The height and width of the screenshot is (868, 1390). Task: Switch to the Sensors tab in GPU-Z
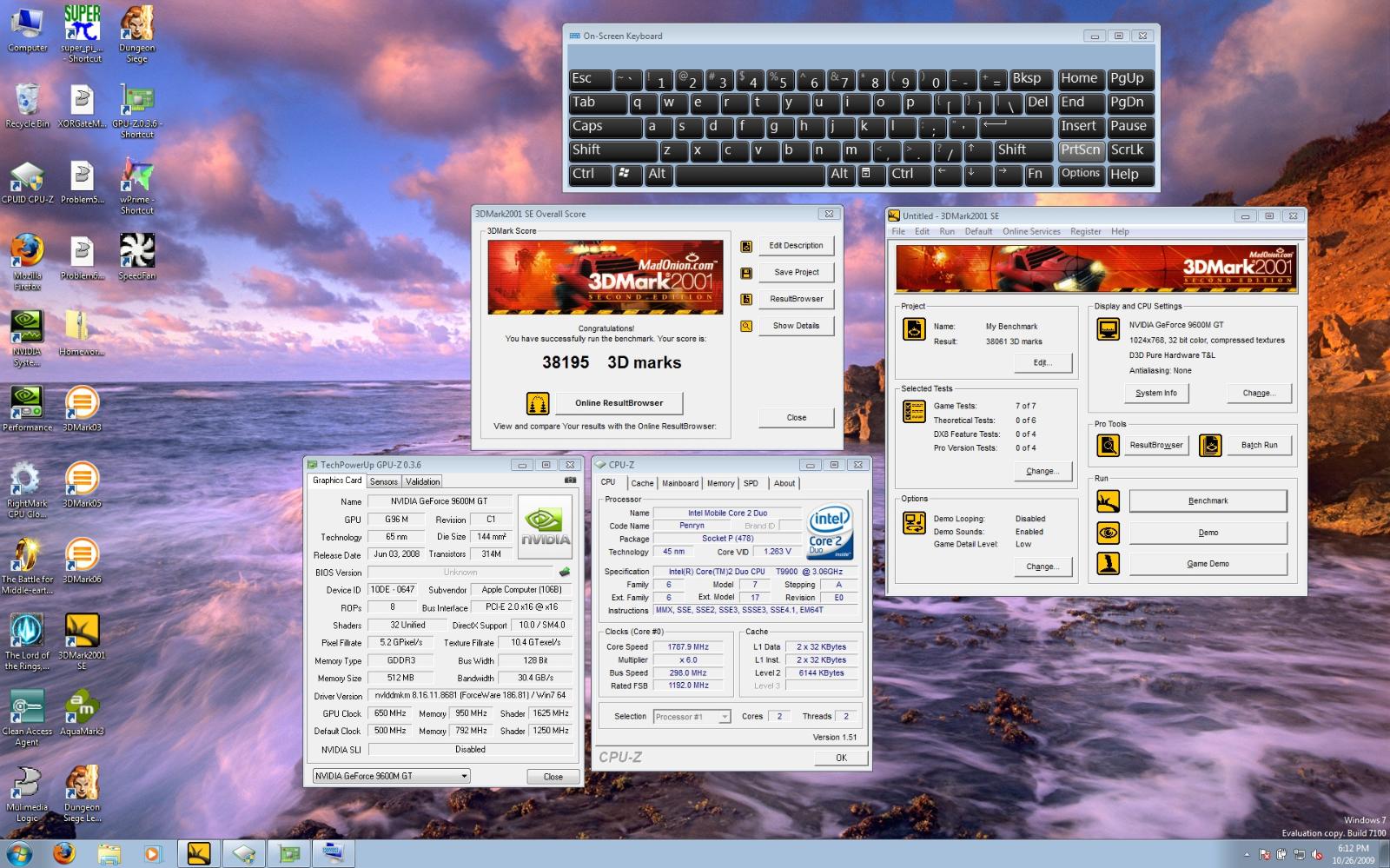383,481
